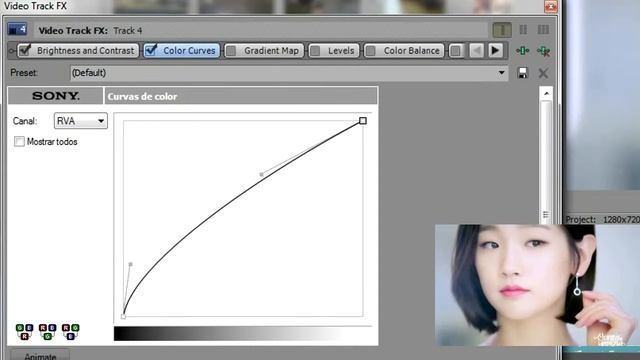This screenshot has width=640, height=360.
Task: Click the vertical scrollbar thumb grip
Action: tap(546, 215)
